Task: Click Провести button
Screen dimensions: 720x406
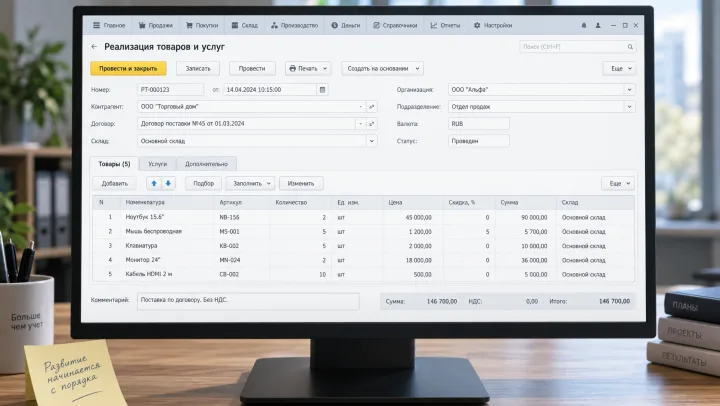Action: click(252, 68)
